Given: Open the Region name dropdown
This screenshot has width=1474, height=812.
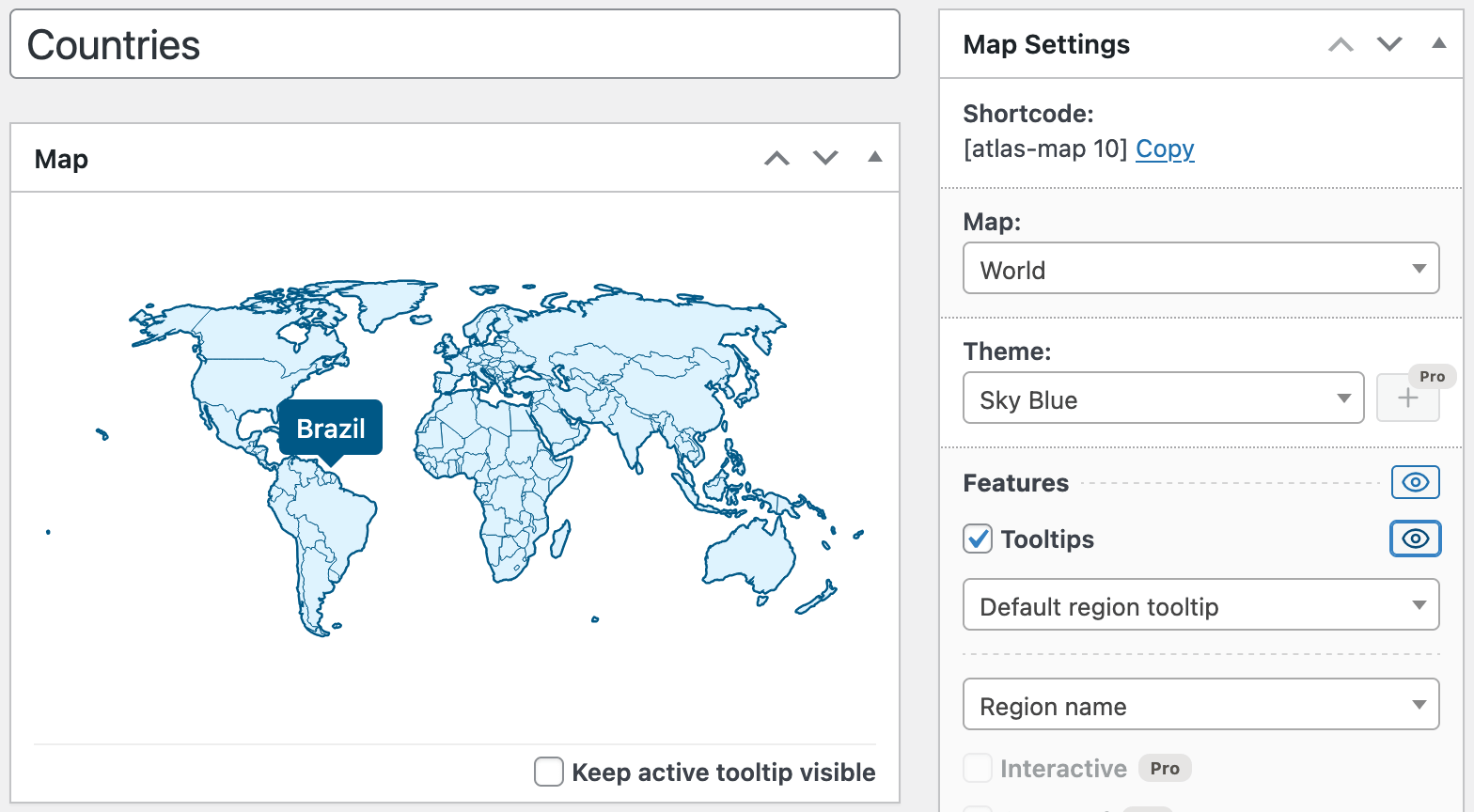Looking at the screenshot, I should (x=1200, y=705).
